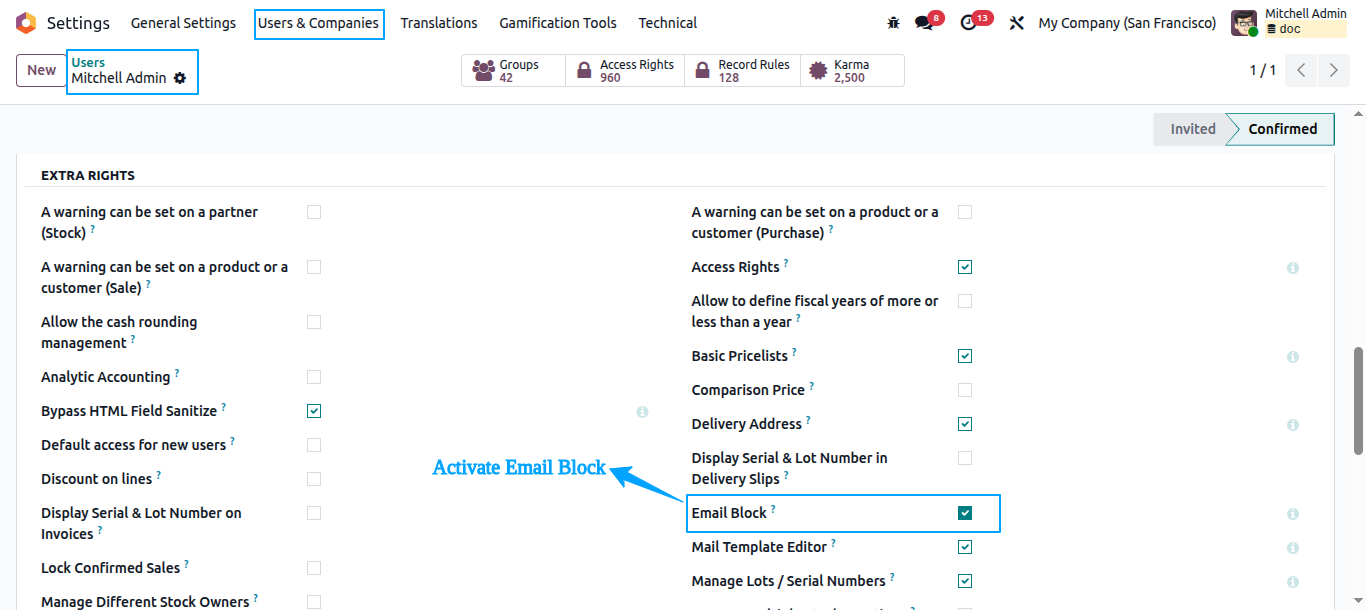Image resolution: width=1366 pixels, height=610 pixels.
Task: Click the info icon beside Access Rights
Action: coord(1293,268)
